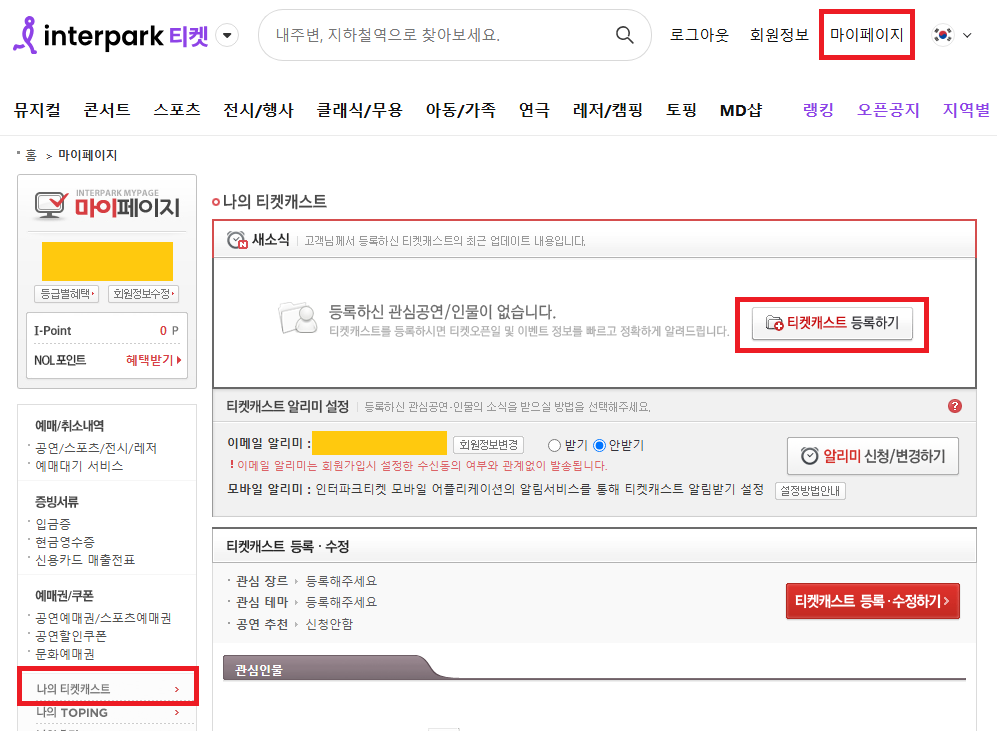
Task: Click the red question mark help icon
Action: (954, 406)
